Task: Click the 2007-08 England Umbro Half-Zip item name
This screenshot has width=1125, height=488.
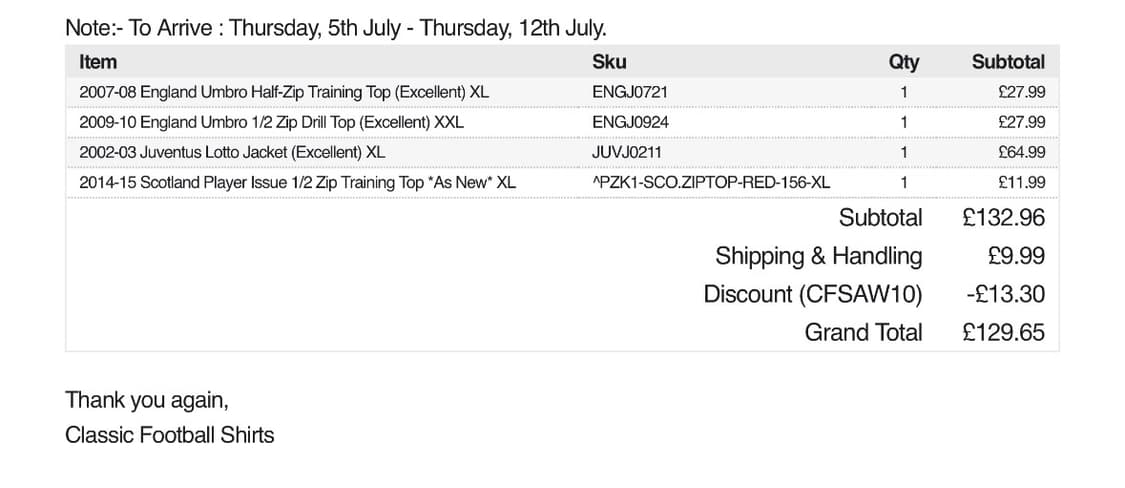Action: pos(284,92)
